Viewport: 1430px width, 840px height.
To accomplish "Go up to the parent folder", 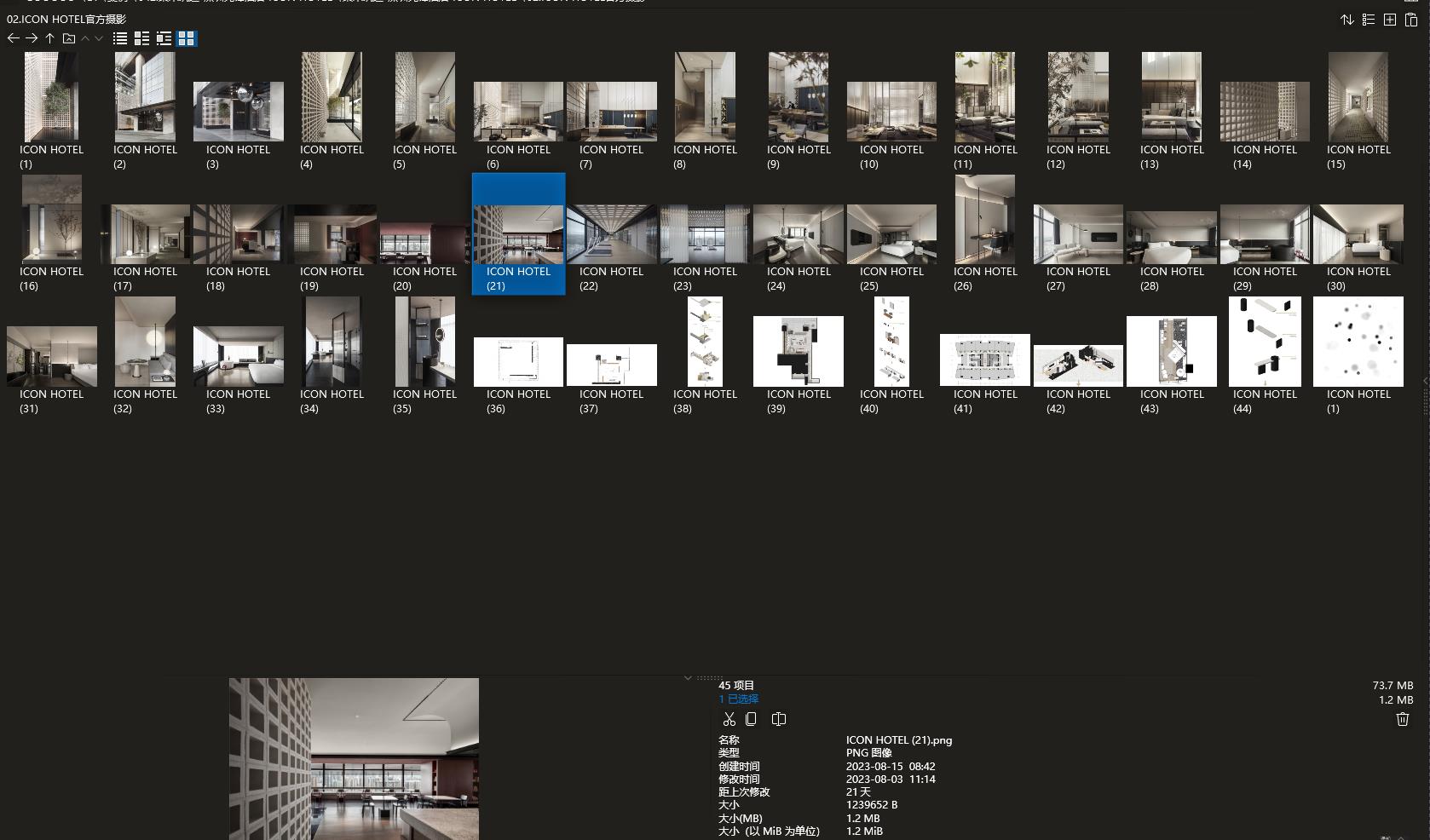I will click(50, 38).
